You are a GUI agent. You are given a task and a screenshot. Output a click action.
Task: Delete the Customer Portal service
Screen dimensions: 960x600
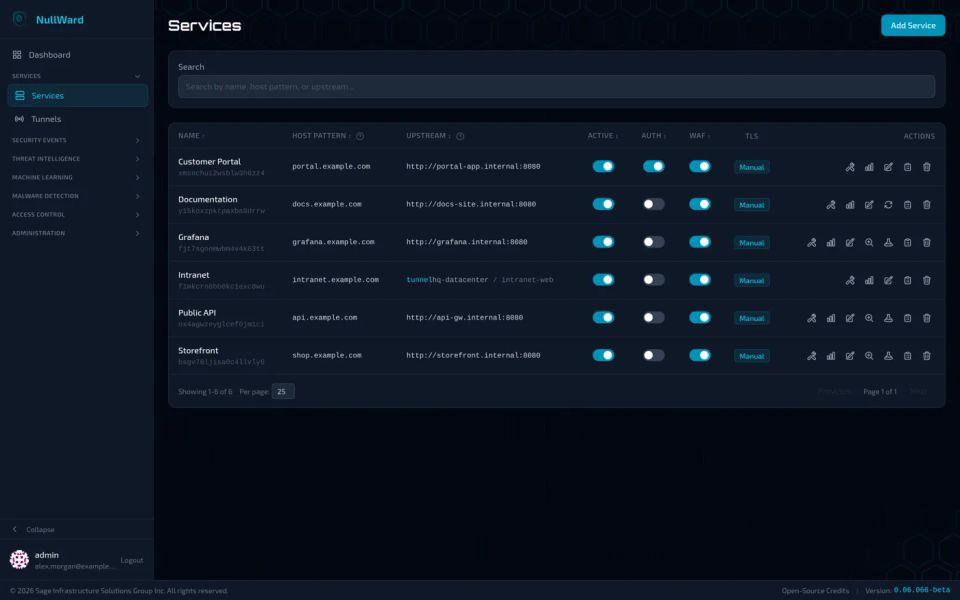pyautogui.click(x=926, y=167)
